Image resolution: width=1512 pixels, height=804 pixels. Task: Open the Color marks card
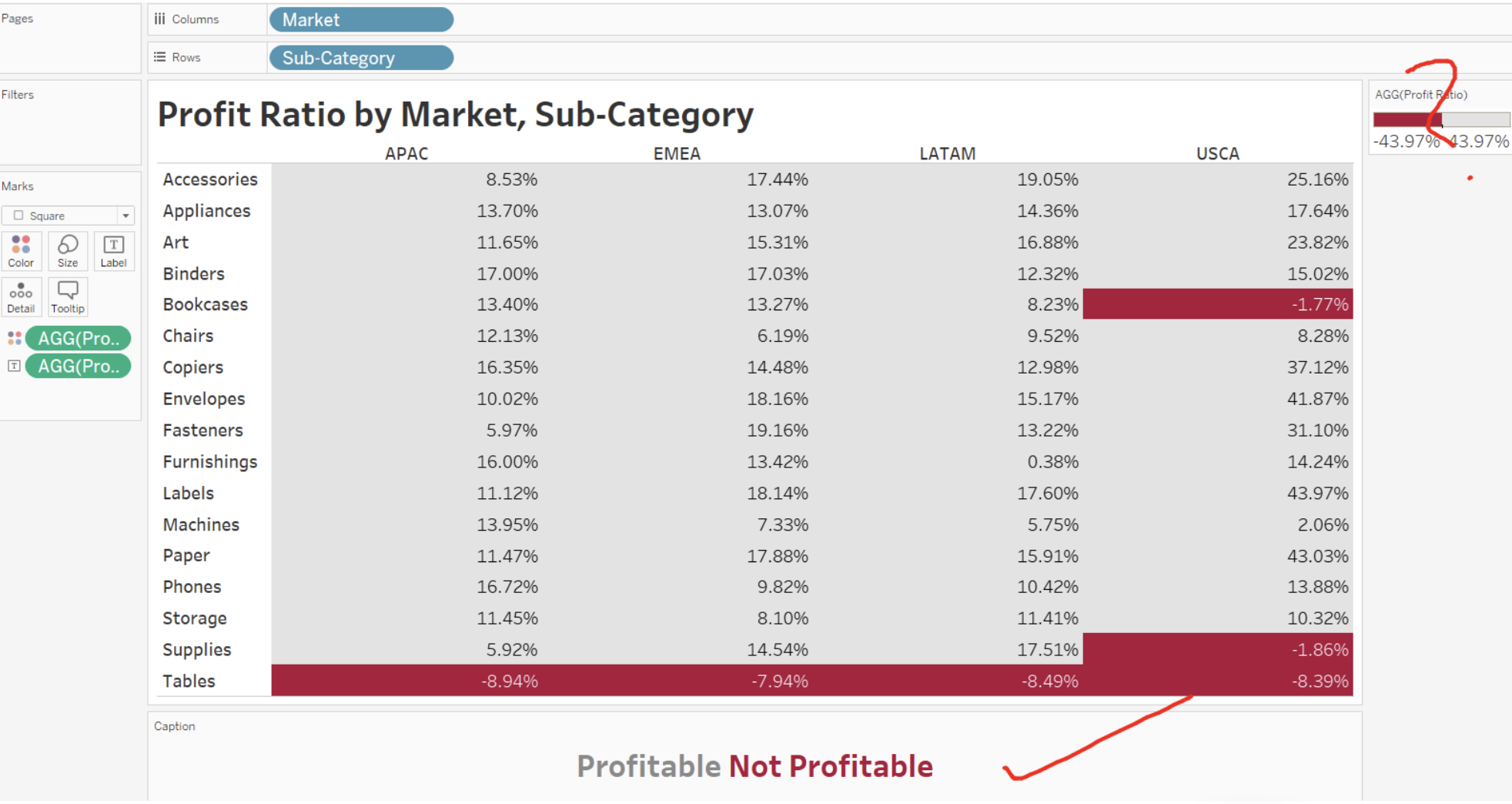(21, 251)
